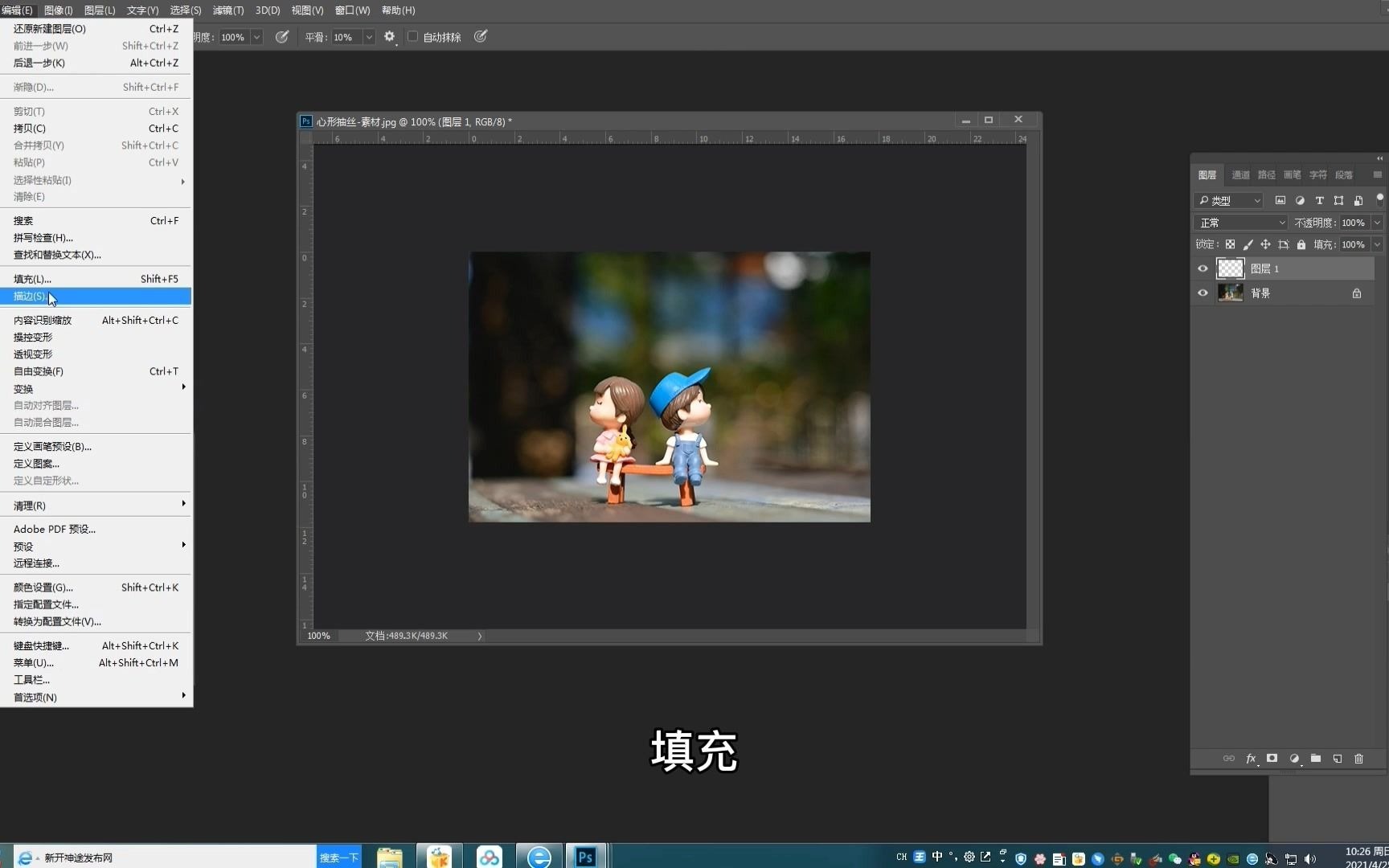This screenshot has width=1389, height=868.
Task: Lock transparent pixels in Layers panel
Action: click(1230, 244)
